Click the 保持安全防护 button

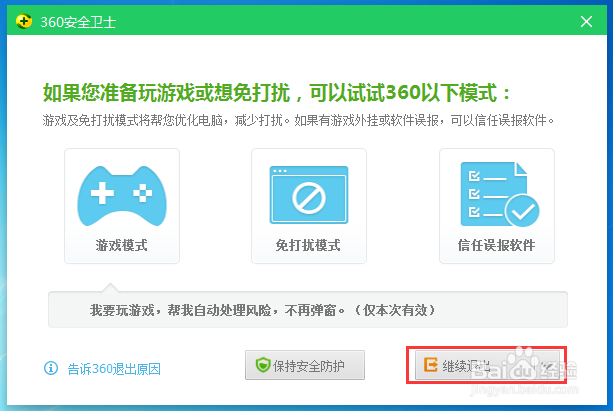click(x=305, y=365)
